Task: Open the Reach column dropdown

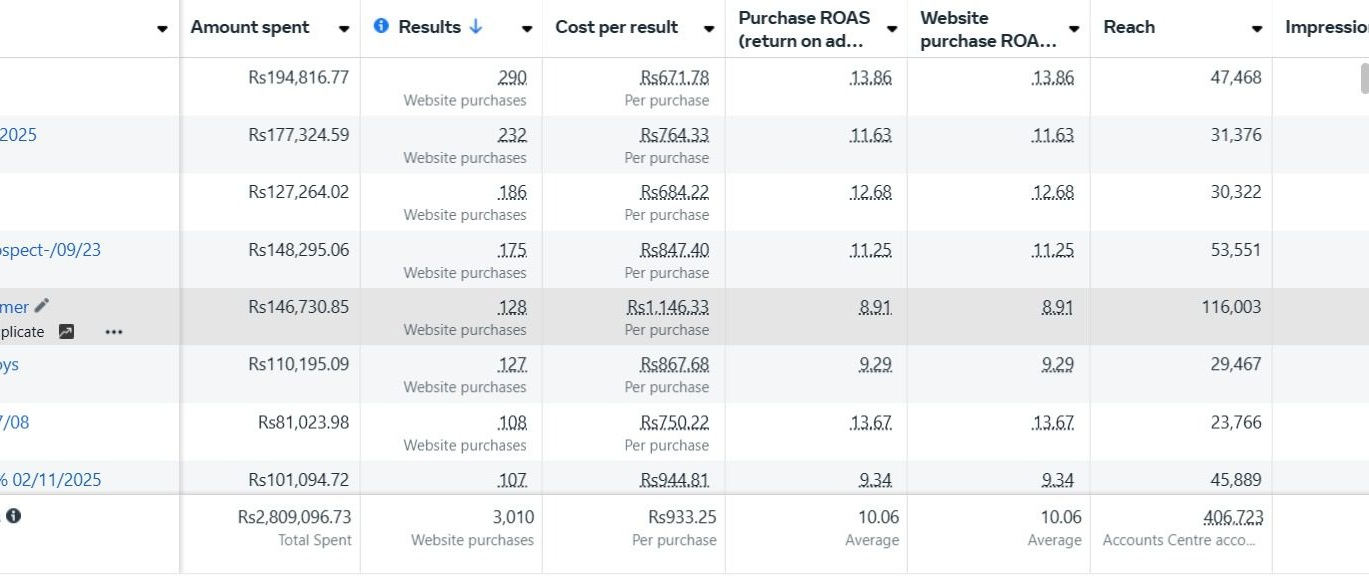Action: [1257, 29]
